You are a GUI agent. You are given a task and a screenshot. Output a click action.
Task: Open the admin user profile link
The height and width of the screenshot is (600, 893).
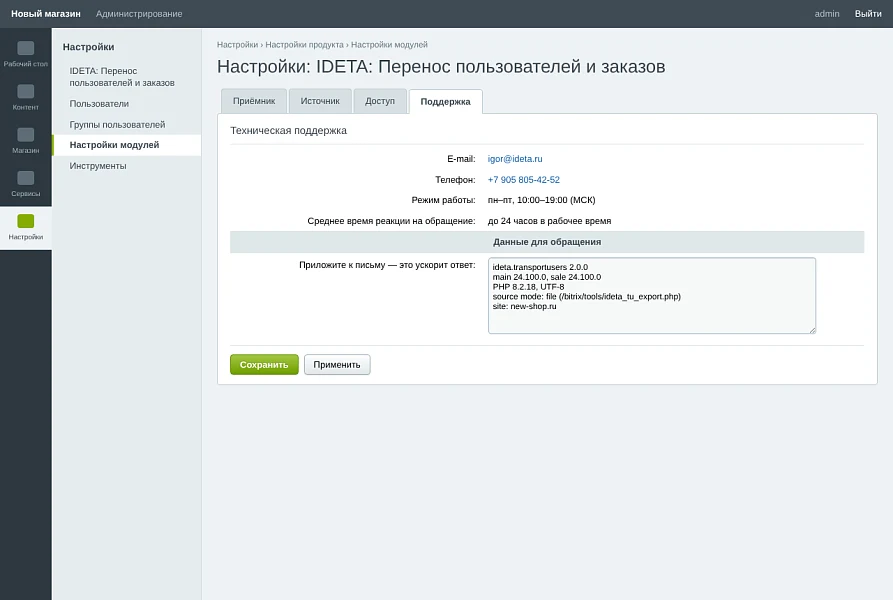pos(827,14)
